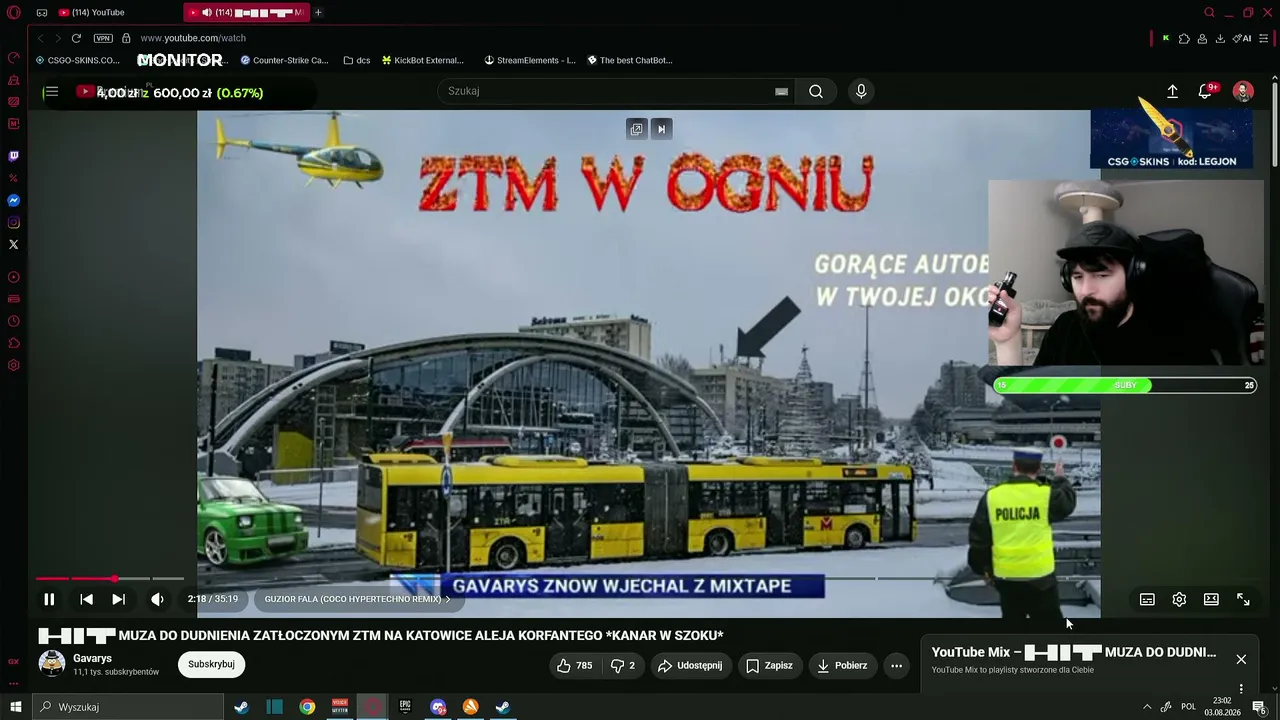
Task: Open the YouTube account avatar menu
Action: click(x=1243, y=91)
